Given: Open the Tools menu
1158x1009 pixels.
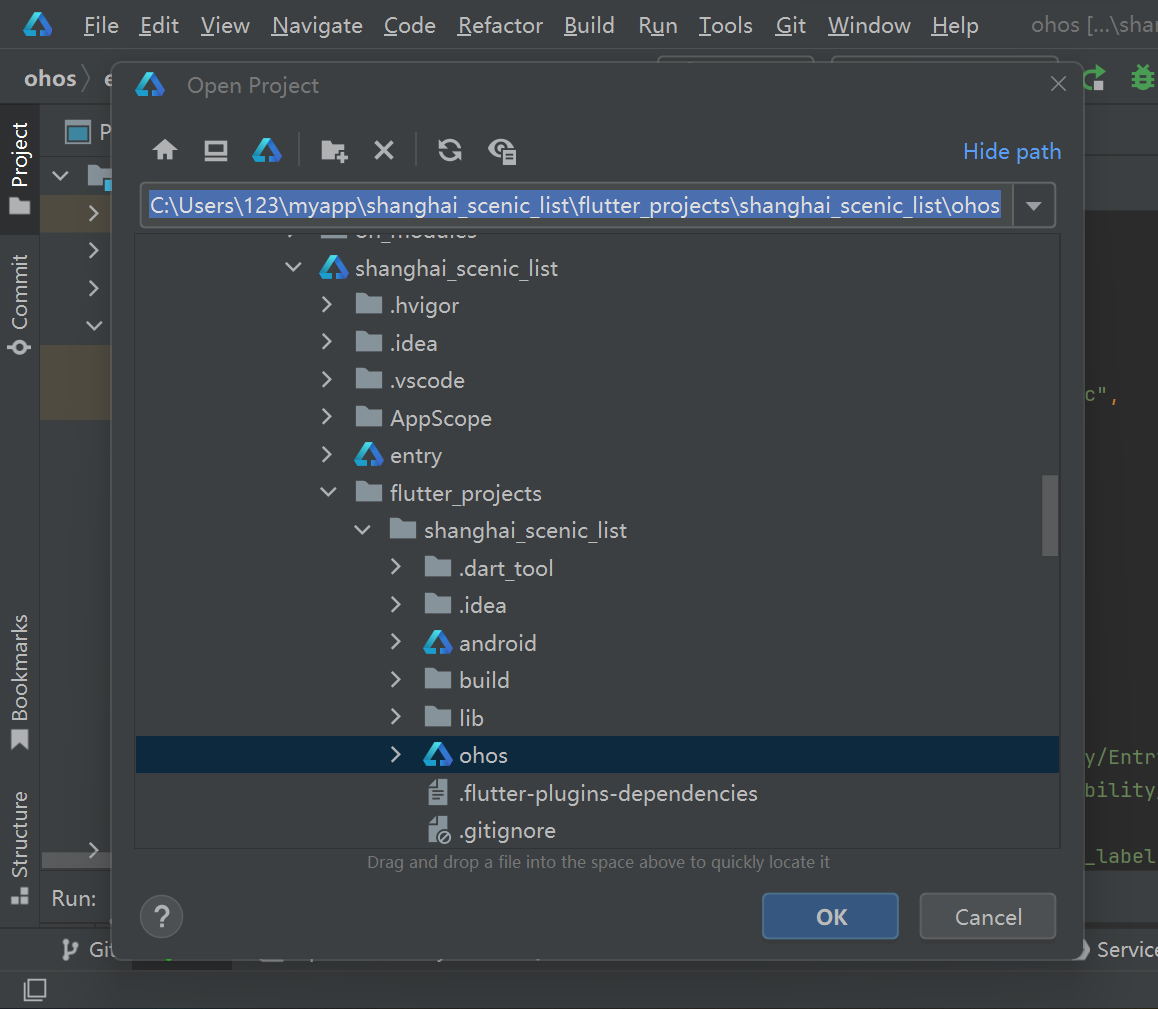Looking at the screenshot, I should coord(725,26).
